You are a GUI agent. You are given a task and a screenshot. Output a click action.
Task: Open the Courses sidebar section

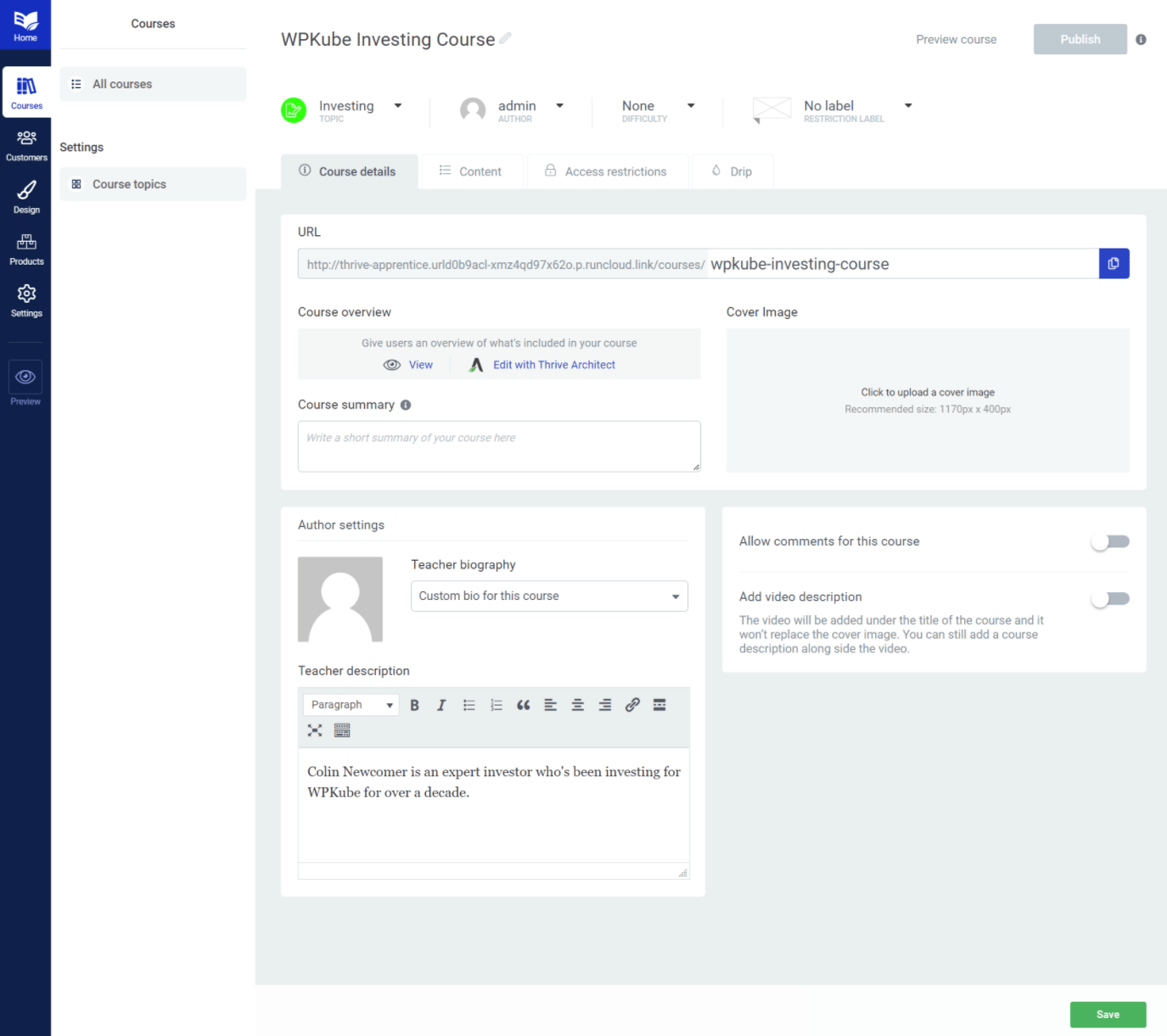pyautogui.click(x=26, y=92)
